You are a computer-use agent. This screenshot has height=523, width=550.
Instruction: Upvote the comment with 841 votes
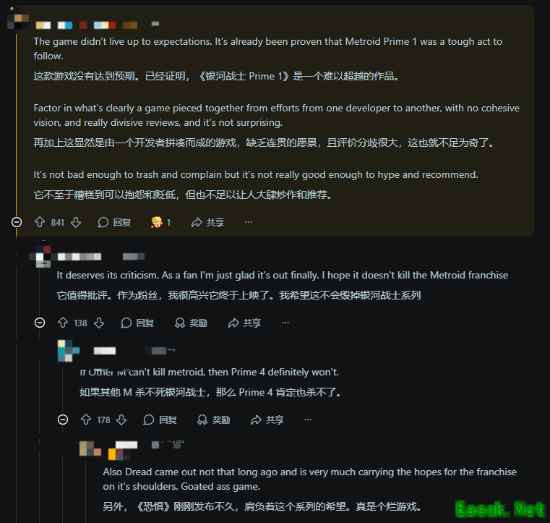[40, 222]
